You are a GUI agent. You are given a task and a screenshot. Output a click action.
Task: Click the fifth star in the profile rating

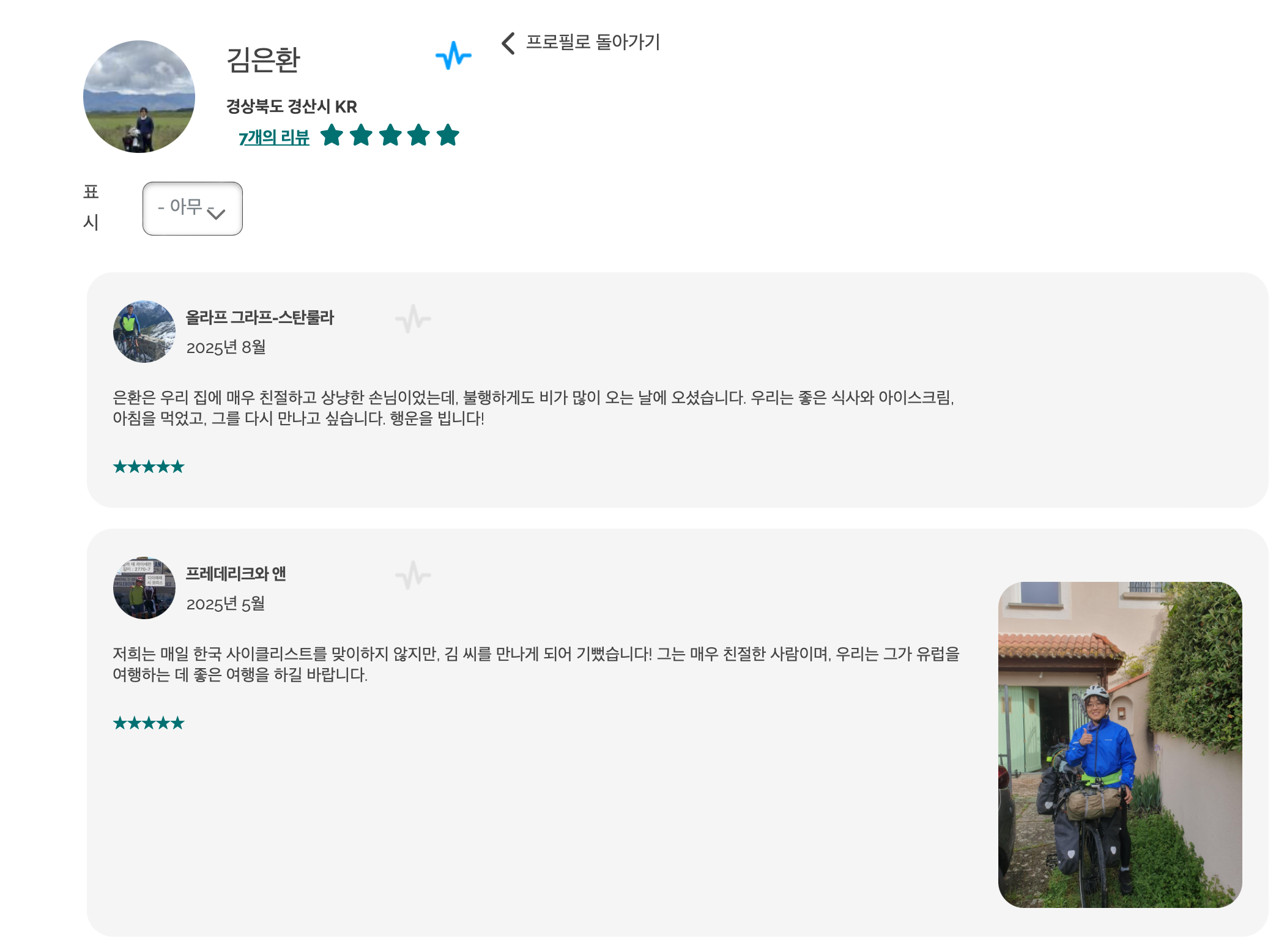point(448,135)
